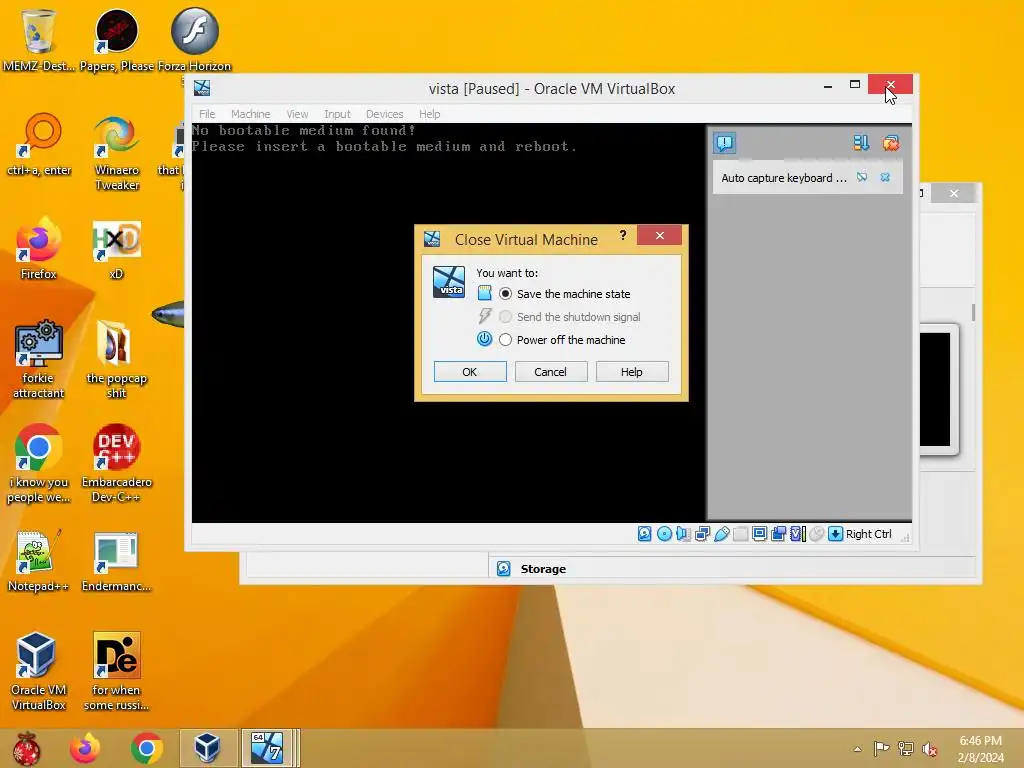Open Firefox from the taskbar

pos(84,748)
